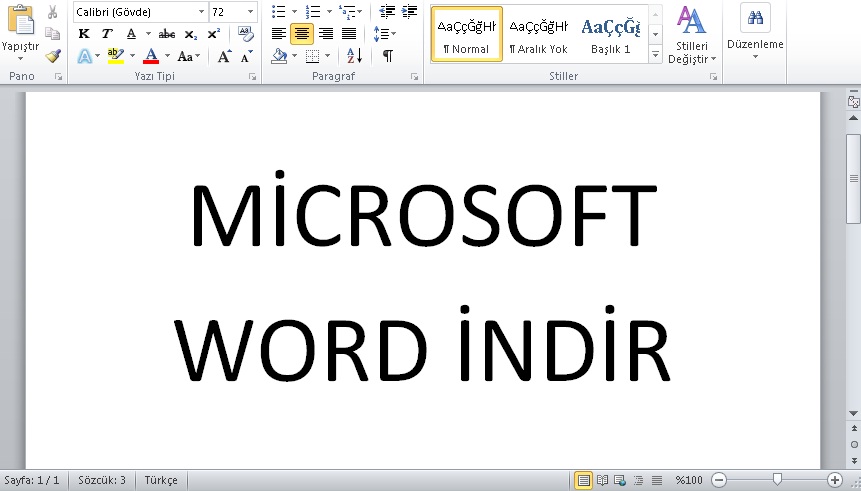Open the Yapıştır paste options arrow
This screenshot has width=861, height=491.
(x=21, y=58)
